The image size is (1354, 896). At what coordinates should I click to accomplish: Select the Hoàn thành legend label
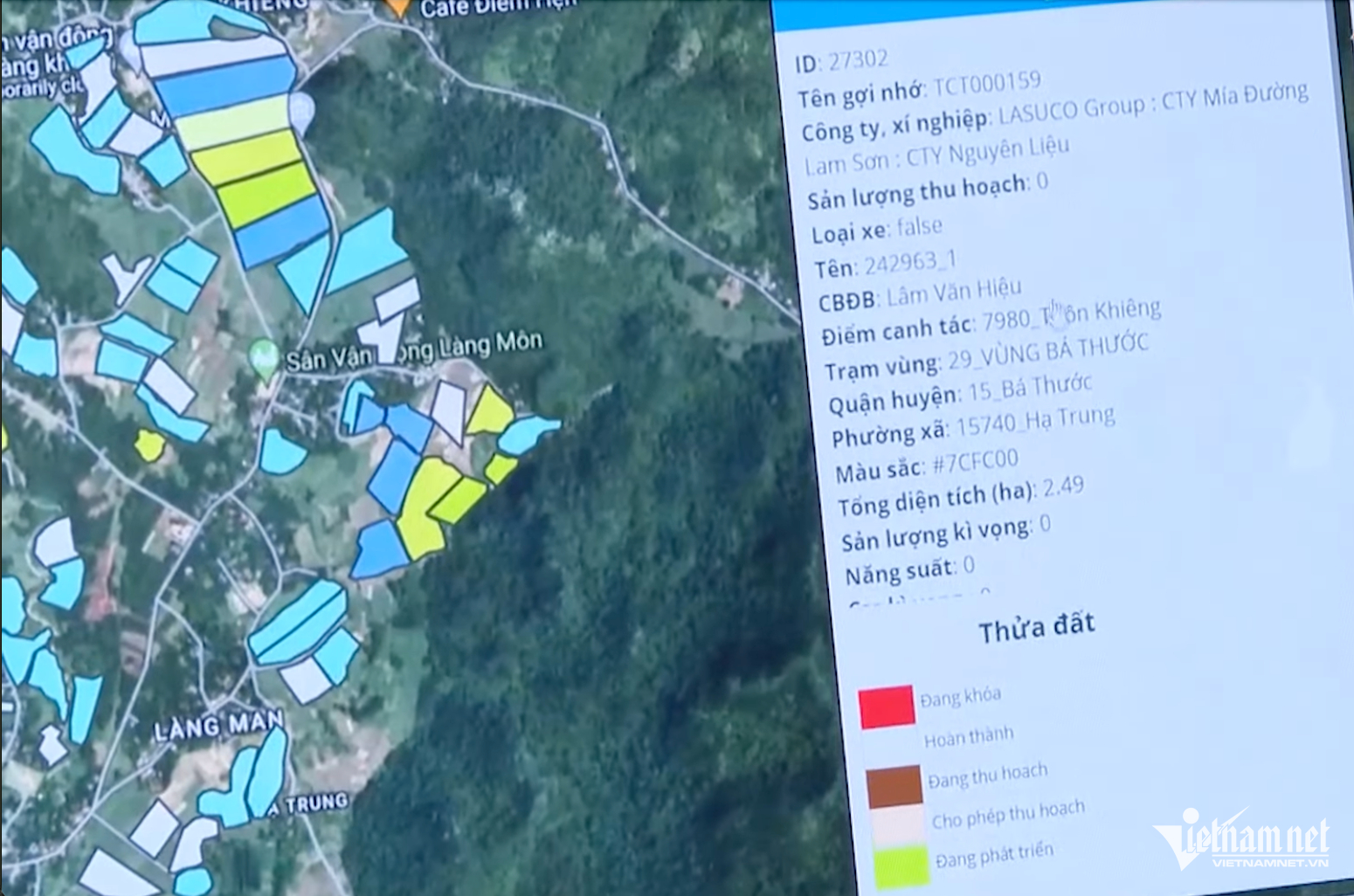(x=969, y=738)
